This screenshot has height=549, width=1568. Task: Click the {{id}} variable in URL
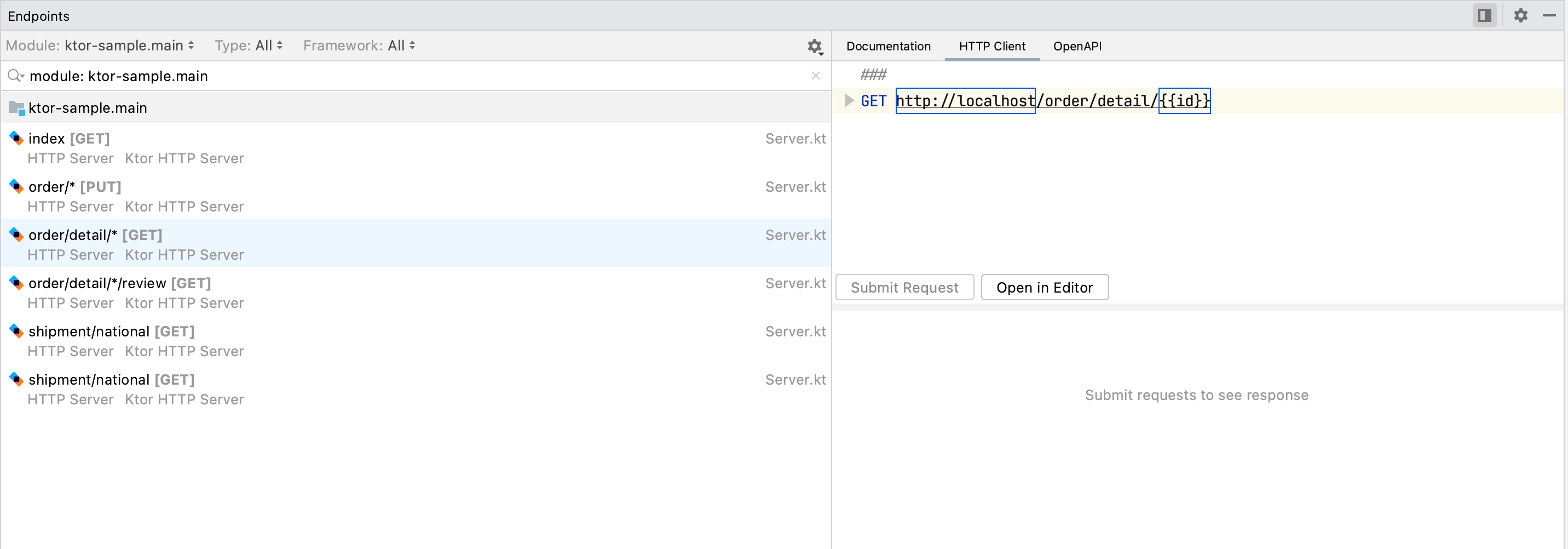[x=1184, y=101]
